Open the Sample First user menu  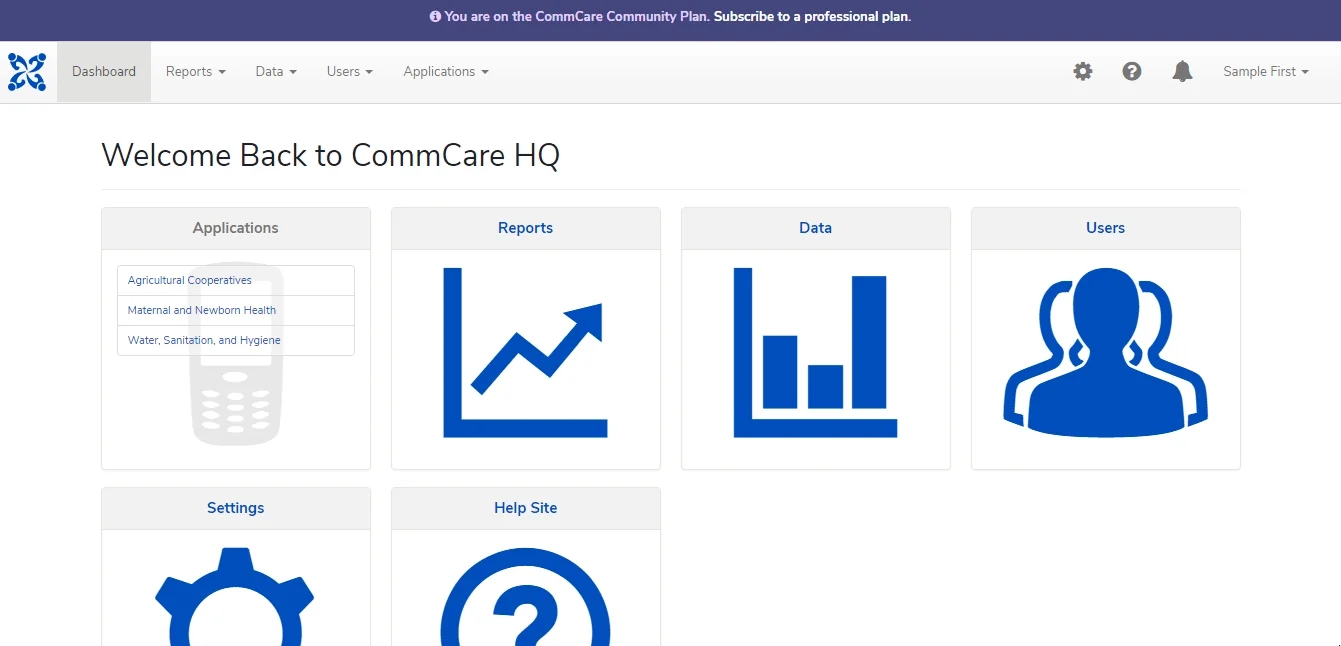(1266, 72)
